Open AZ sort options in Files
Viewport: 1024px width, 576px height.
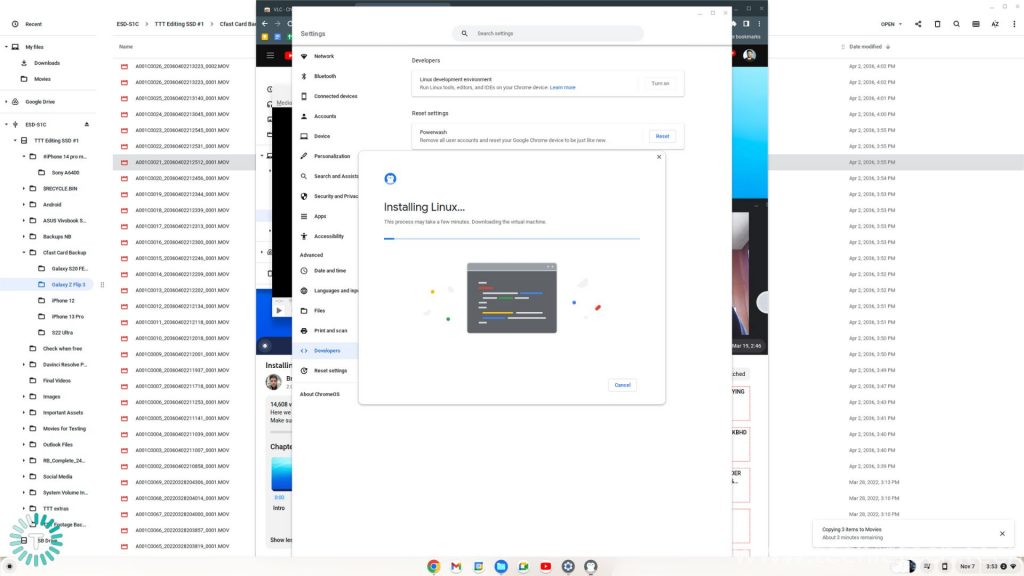pos(995,24)
